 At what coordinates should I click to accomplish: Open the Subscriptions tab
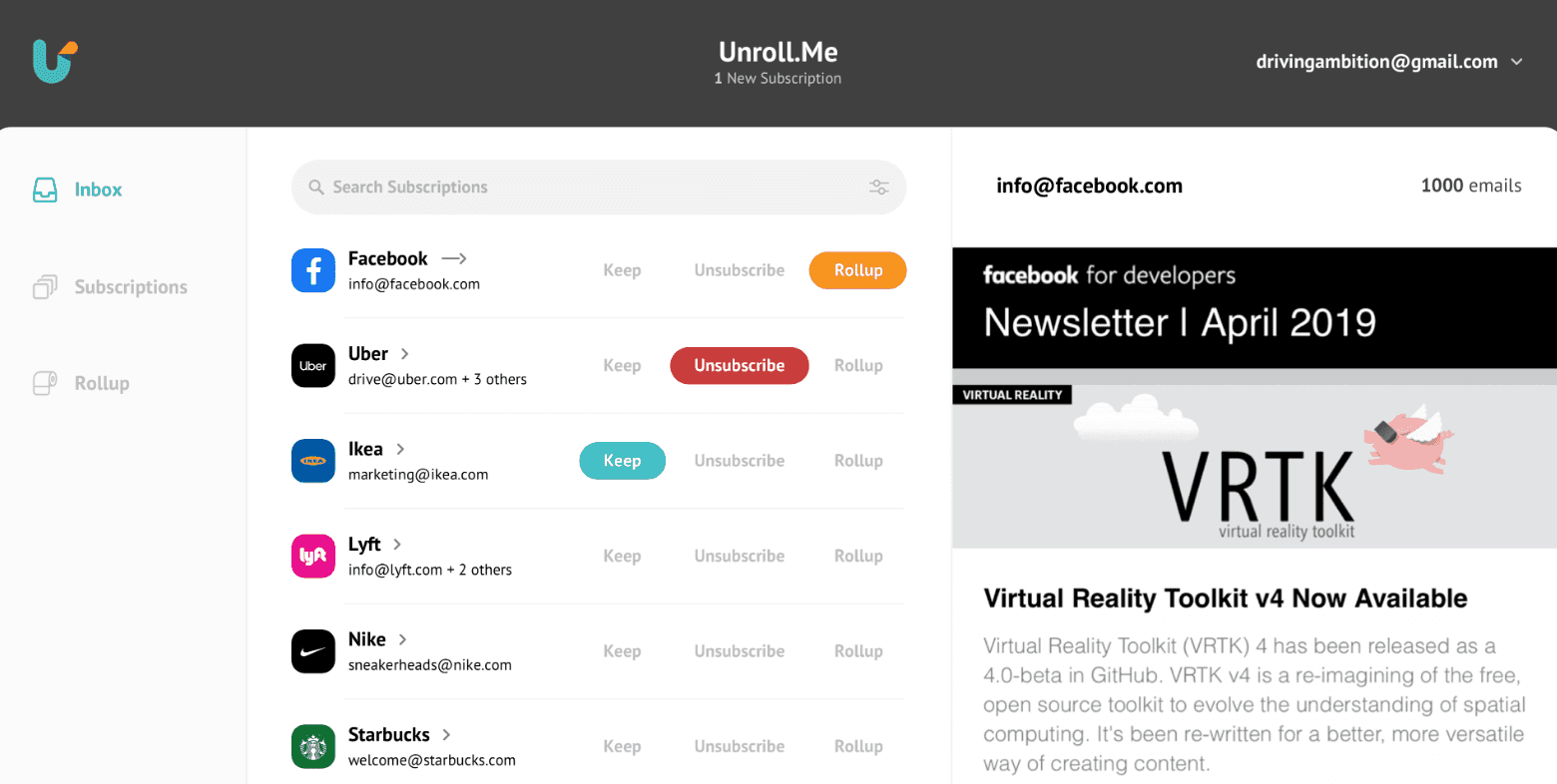(131, 287)
